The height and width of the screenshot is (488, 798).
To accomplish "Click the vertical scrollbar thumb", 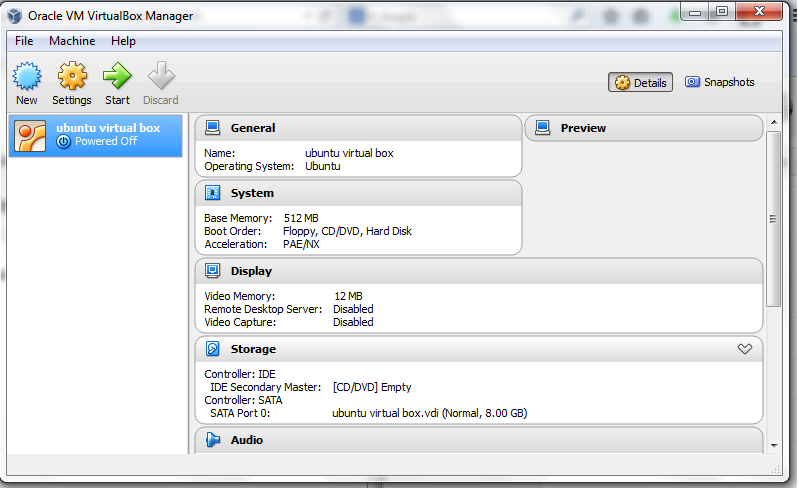I will point(774,219).
